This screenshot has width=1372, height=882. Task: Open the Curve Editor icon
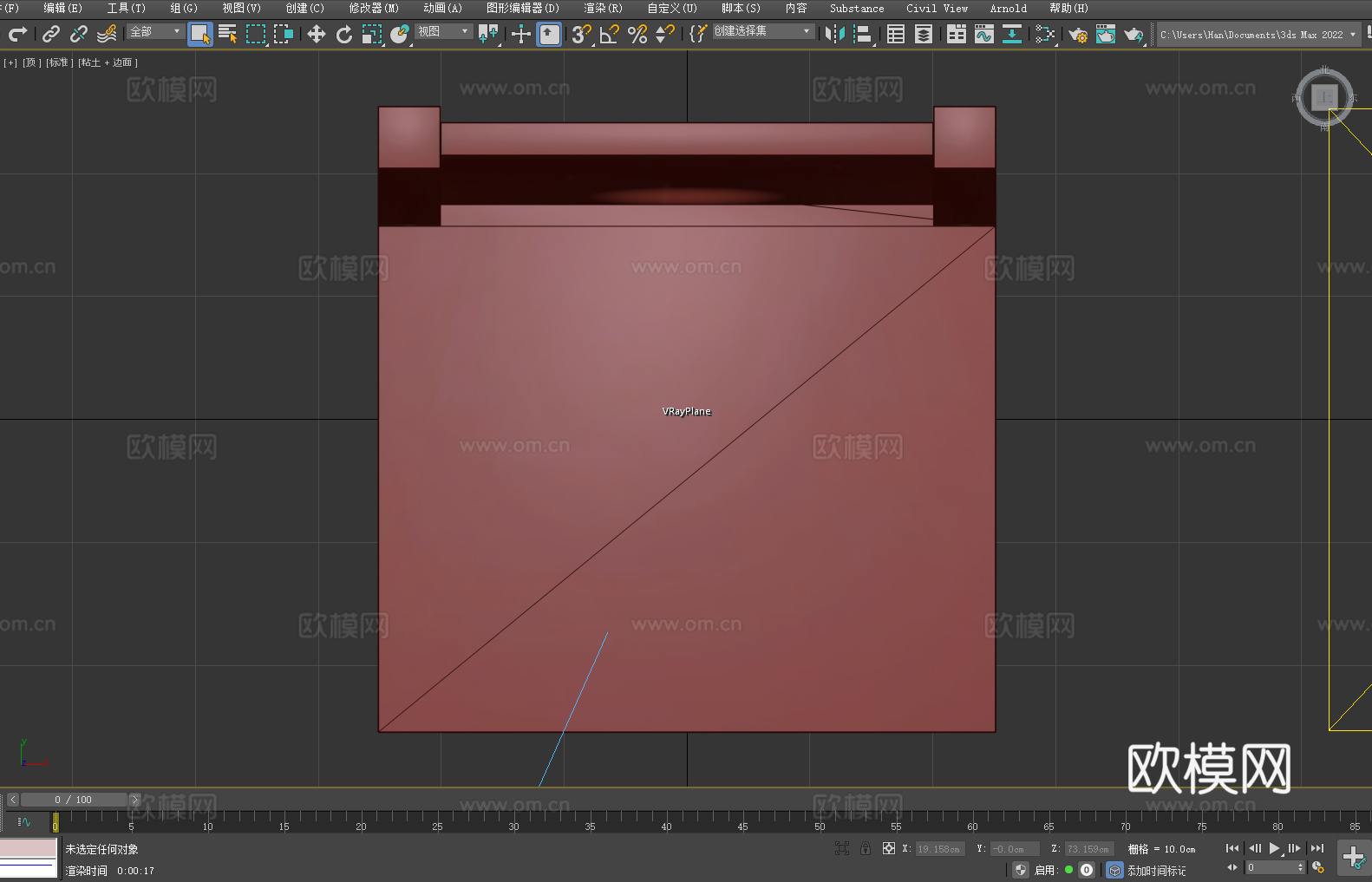point(984,34)
